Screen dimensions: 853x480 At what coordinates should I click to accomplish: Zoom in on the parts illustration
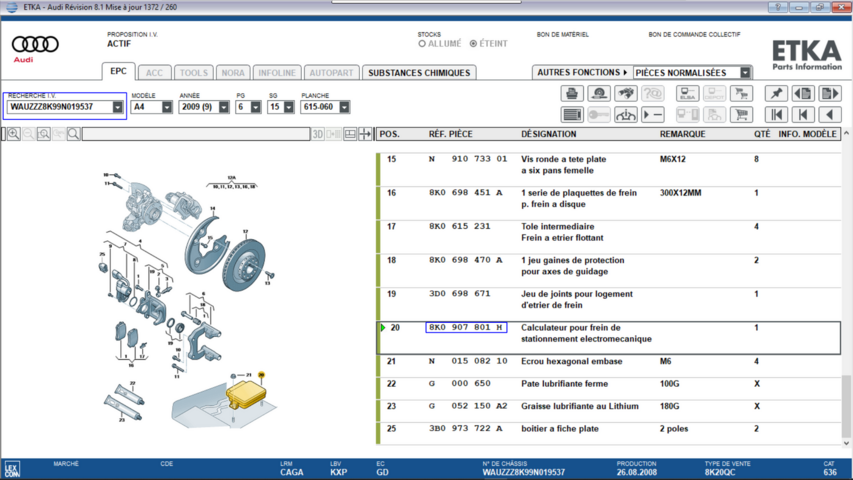[x=14, y=134]
